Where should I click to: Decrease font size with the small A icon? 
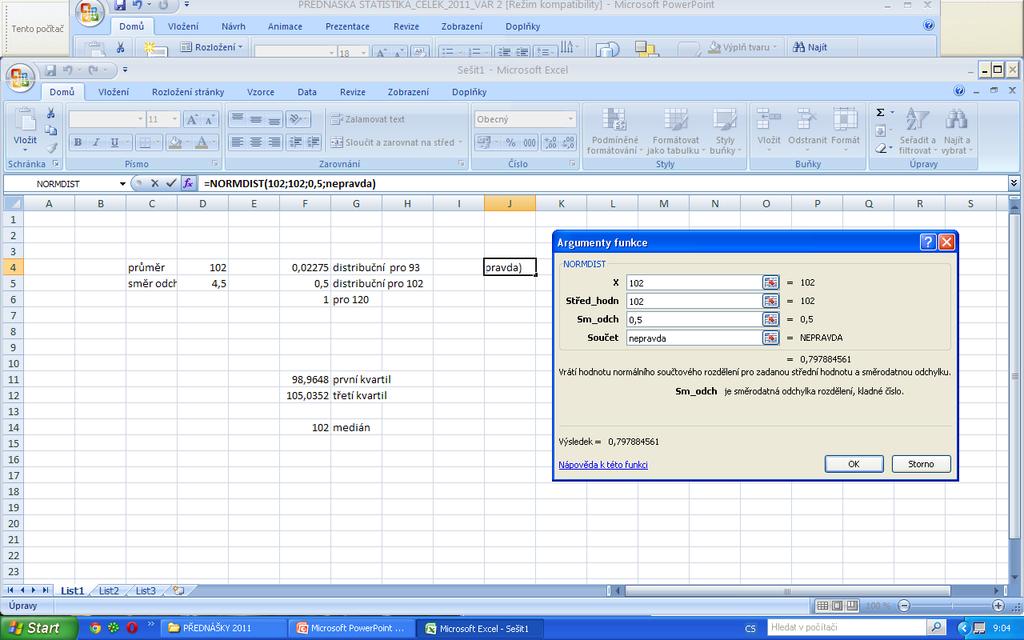click(x=209, y=120)
